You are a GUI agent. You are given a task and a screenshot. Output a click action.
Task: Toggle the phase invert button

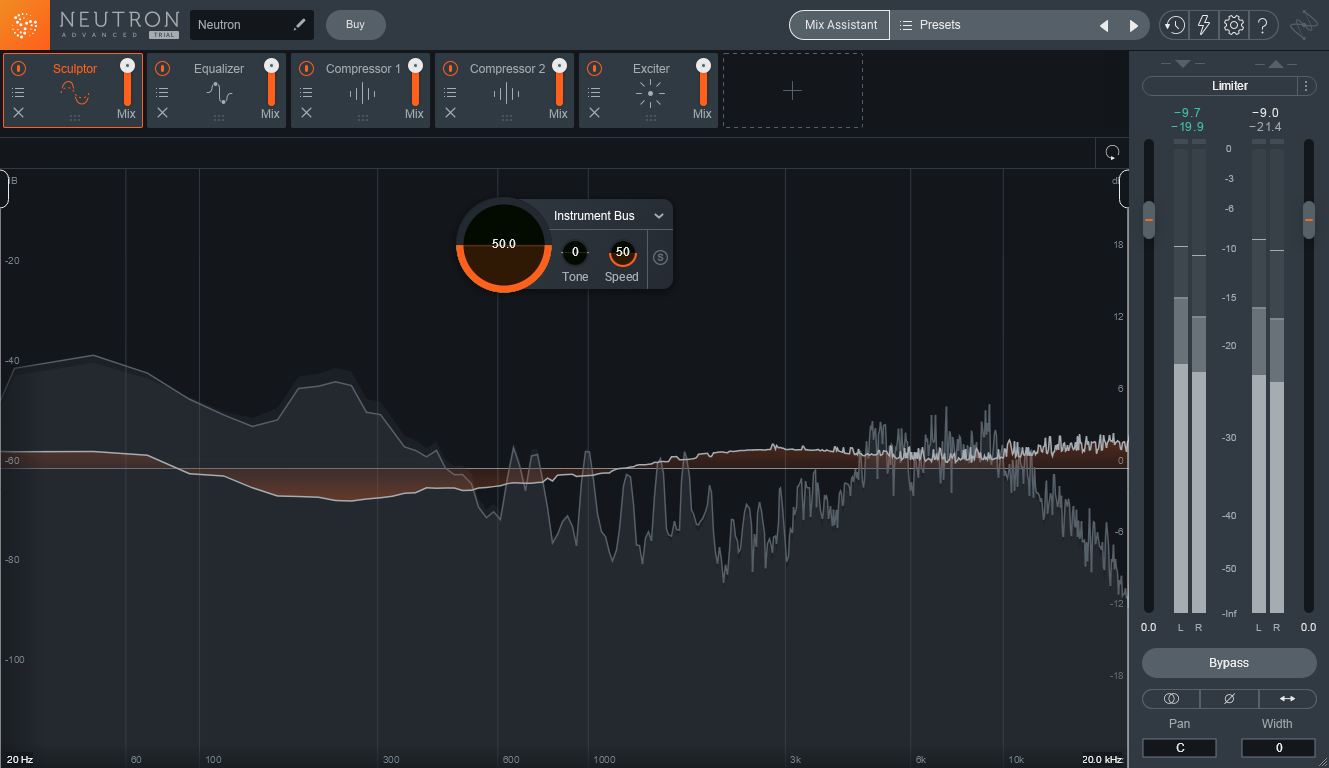click(x=1229, y=698)
